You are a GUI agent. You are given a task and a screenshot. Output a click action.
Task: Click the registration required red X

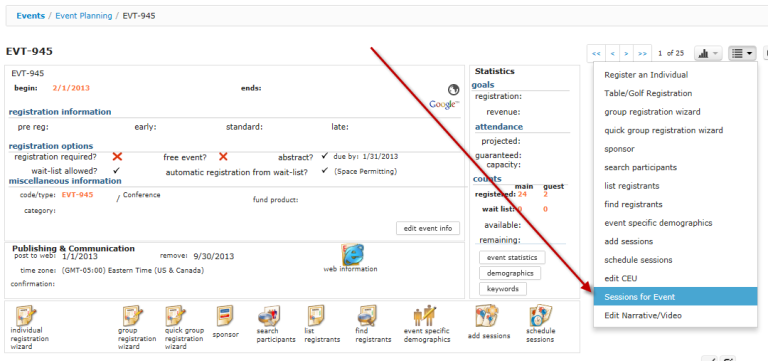117,157
